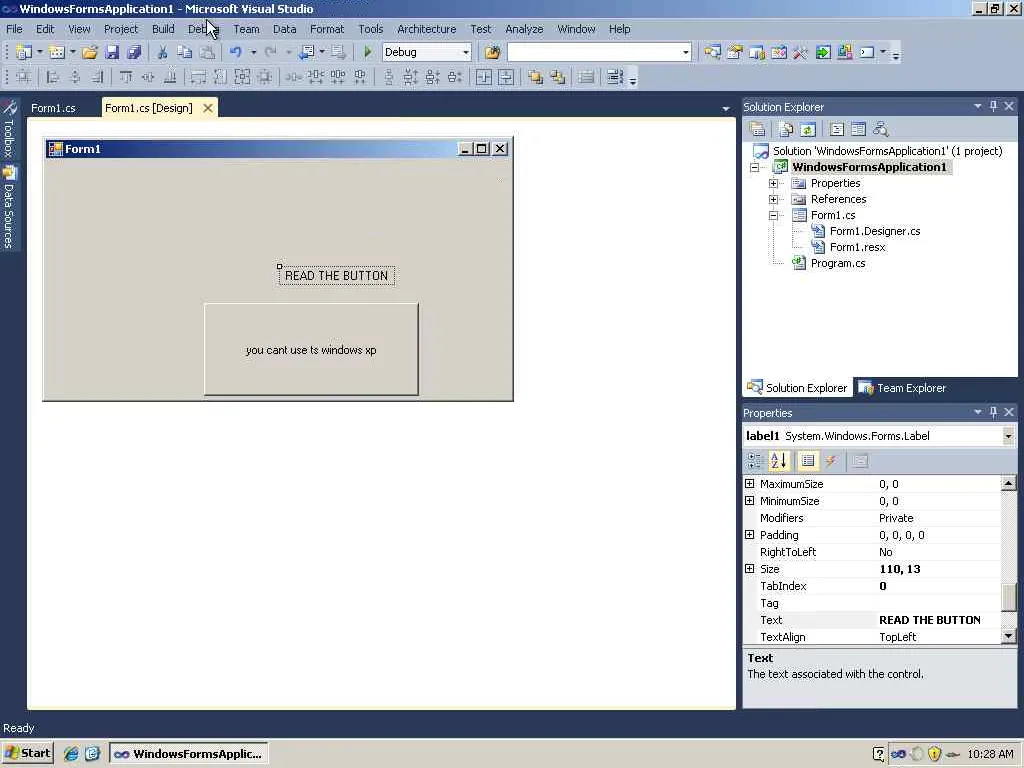Expand the MaximumSize property
Viewport: 1024px width, 768px height.
750,484
